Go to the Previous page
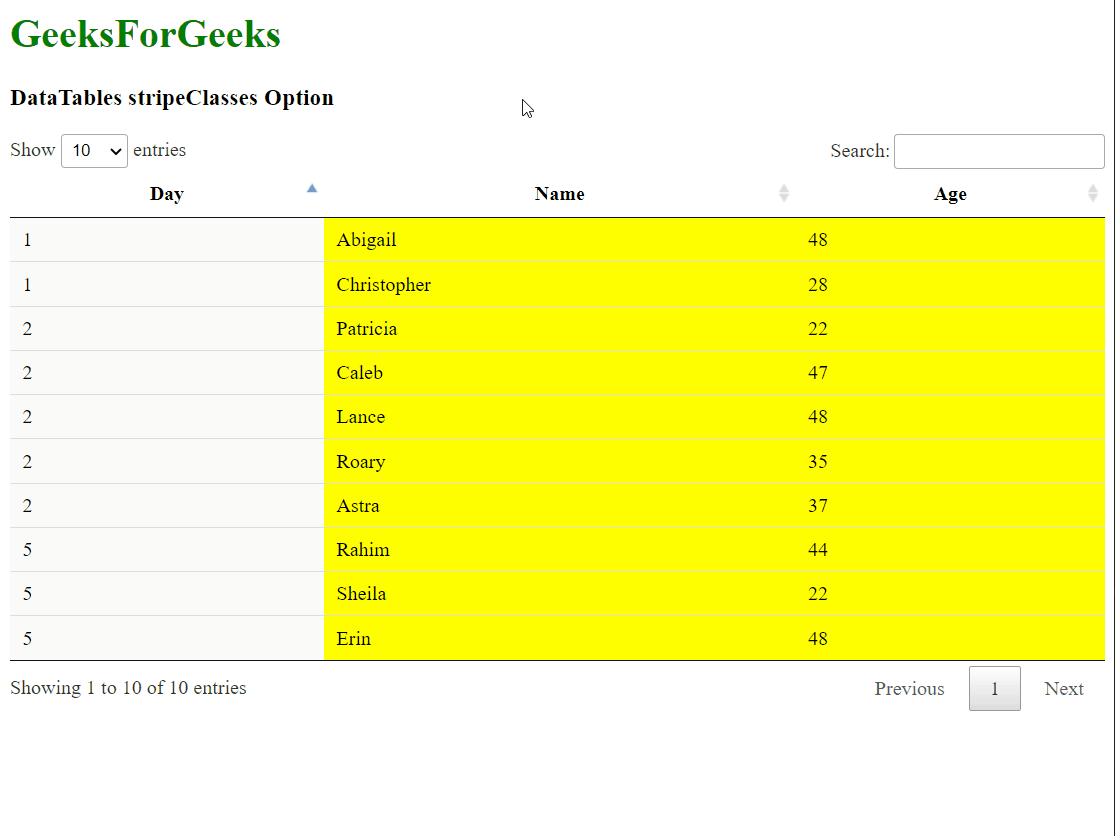The image size is (1115, 836). (909, 689)
